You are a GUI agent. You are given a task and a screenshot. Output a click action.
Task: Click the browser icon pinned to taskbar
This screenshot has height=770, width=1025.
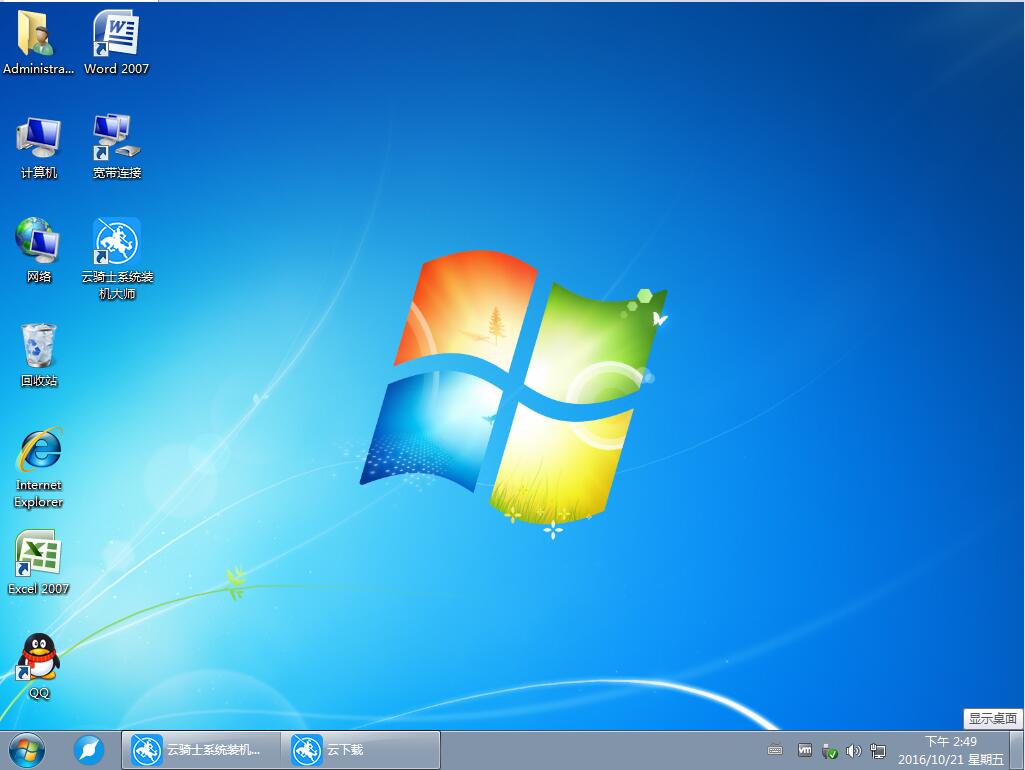click(x=88, y=748)
